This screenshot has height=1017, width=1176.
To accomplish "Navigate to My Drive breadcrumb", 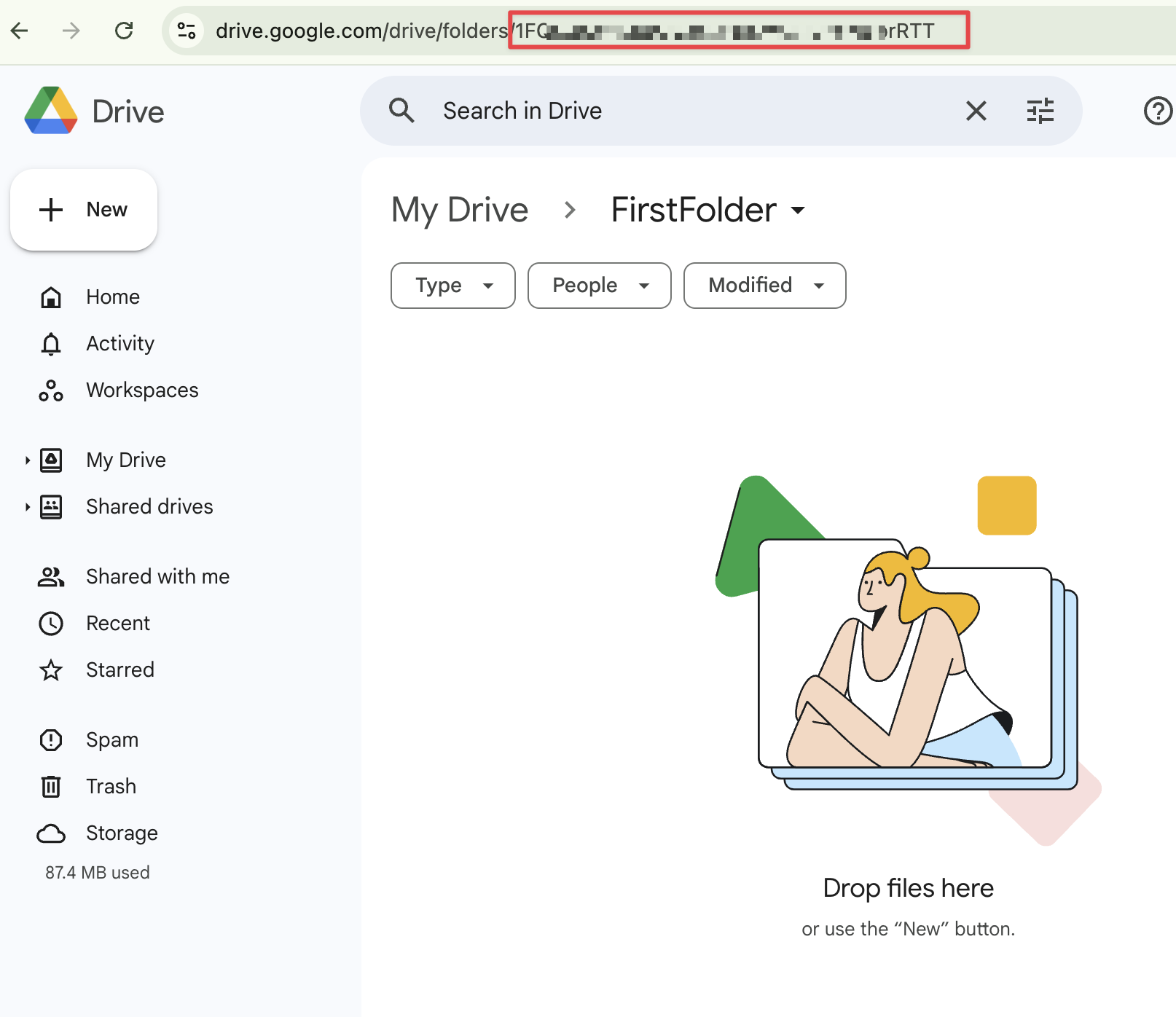I will click(x=459, y=211).
